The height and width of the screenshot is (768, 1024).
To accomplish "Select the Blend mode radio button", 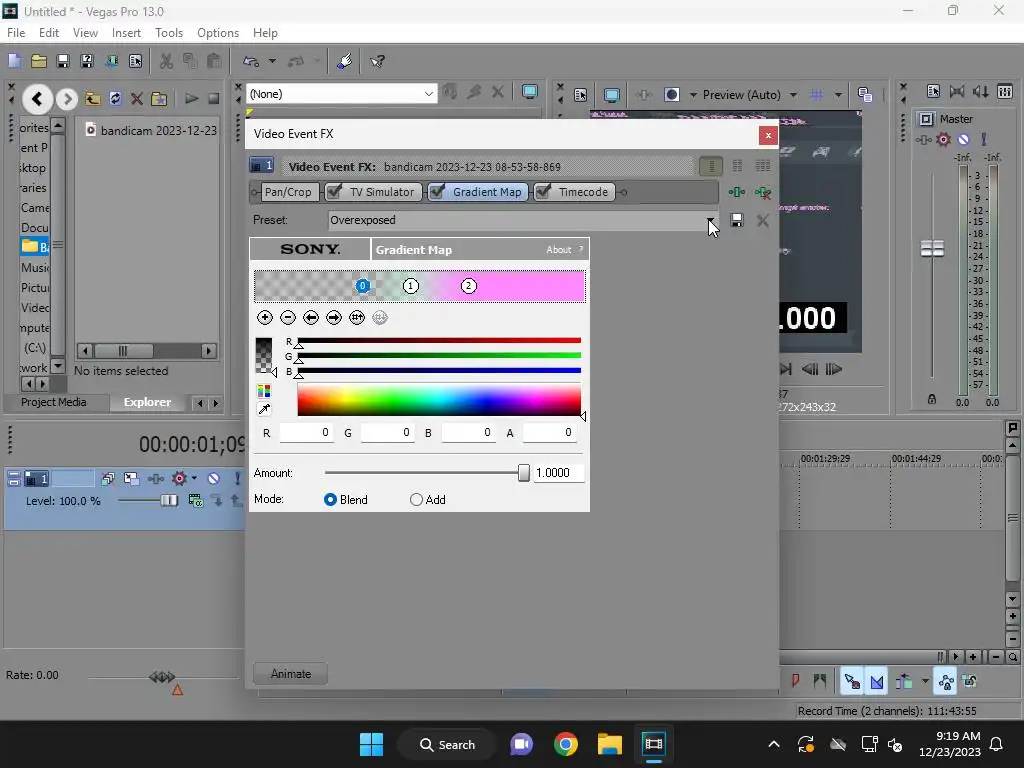I will coord(330,500).
